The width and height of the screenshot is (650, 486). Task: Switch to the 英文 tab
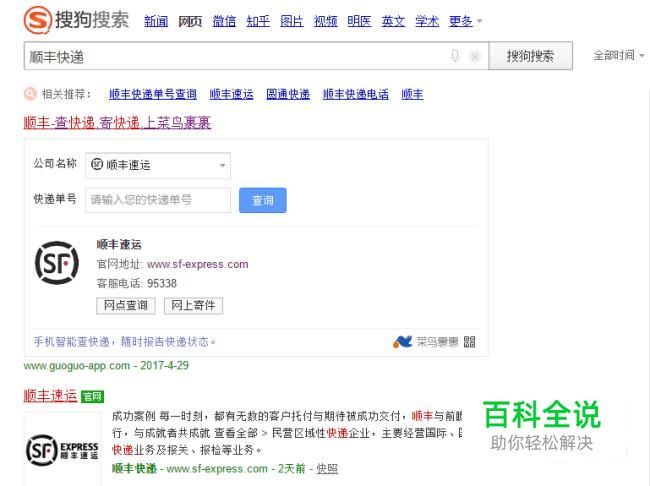pos(393,21)
